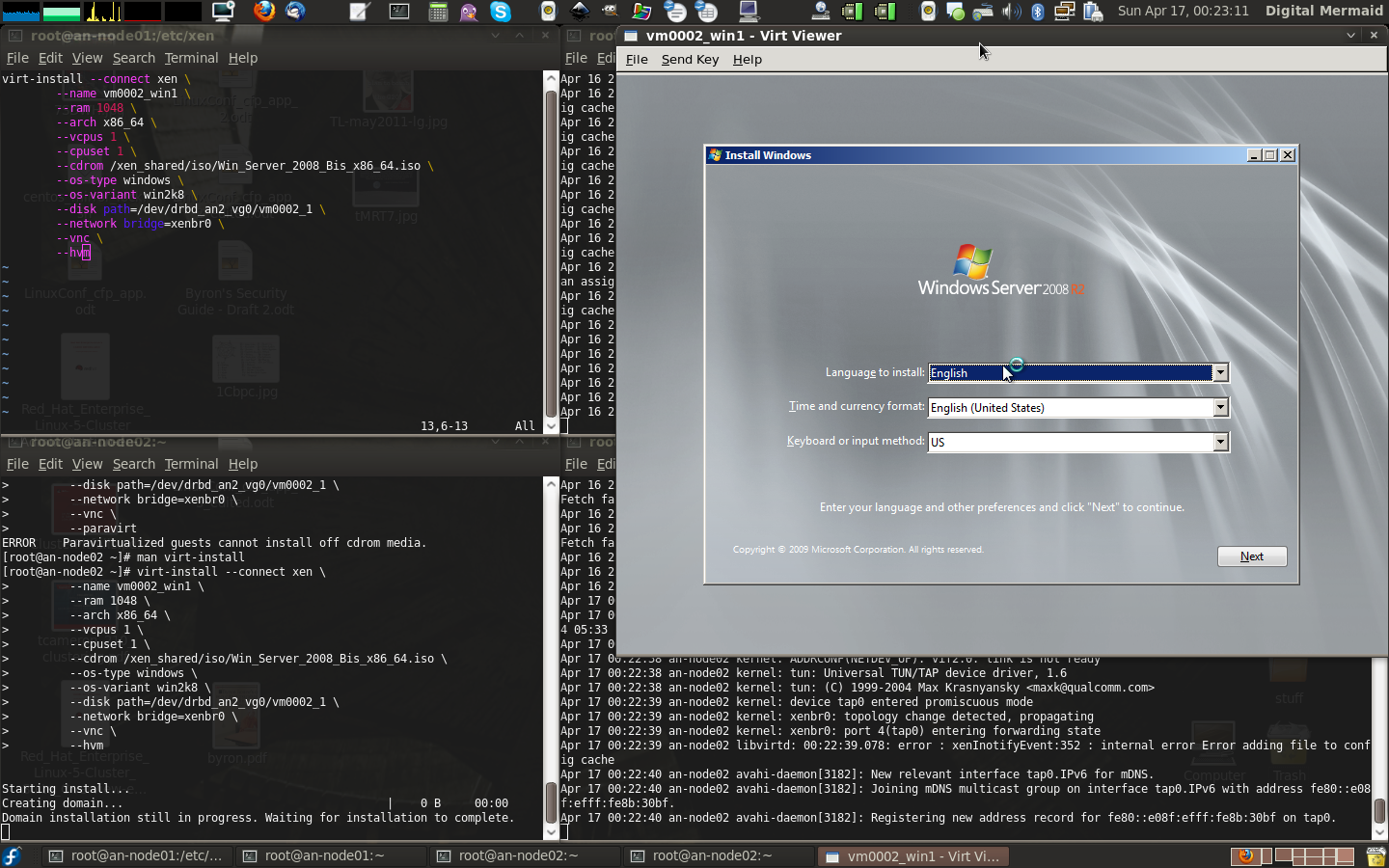Click the date and time clock
This screenshot has width=1389, height=868.
coord(1183,11)
